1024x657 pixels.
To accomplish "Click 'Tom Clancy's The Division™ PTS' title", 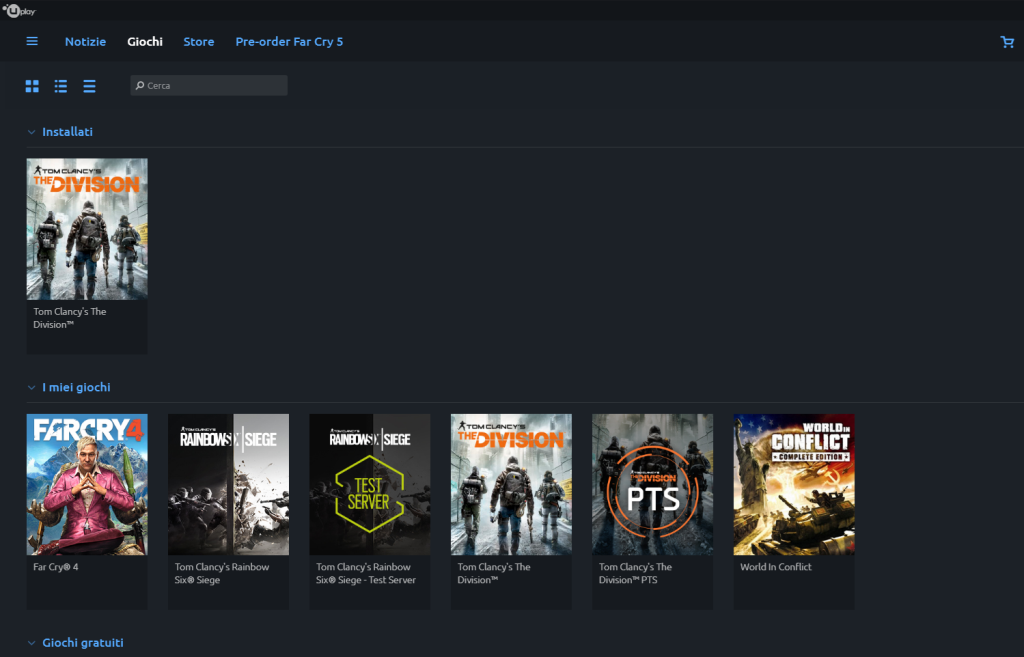I will [635, 573].
